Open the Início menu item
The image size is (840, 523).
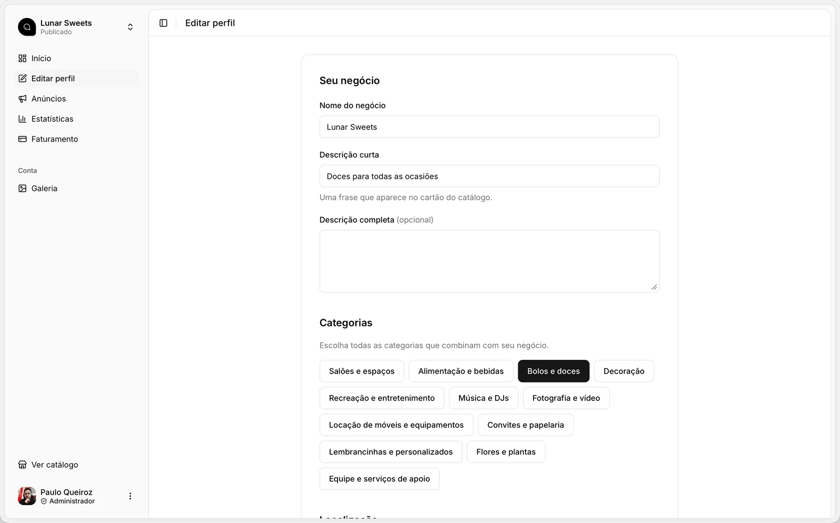[x=77, y=58]
